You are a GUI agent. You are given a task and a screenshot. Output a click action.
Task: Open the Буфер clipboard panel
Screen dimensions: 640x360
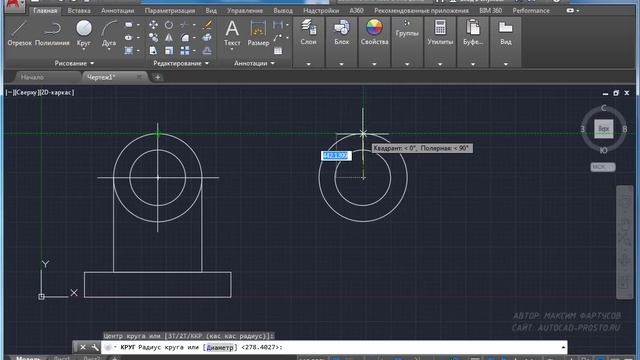pos(473,32)
